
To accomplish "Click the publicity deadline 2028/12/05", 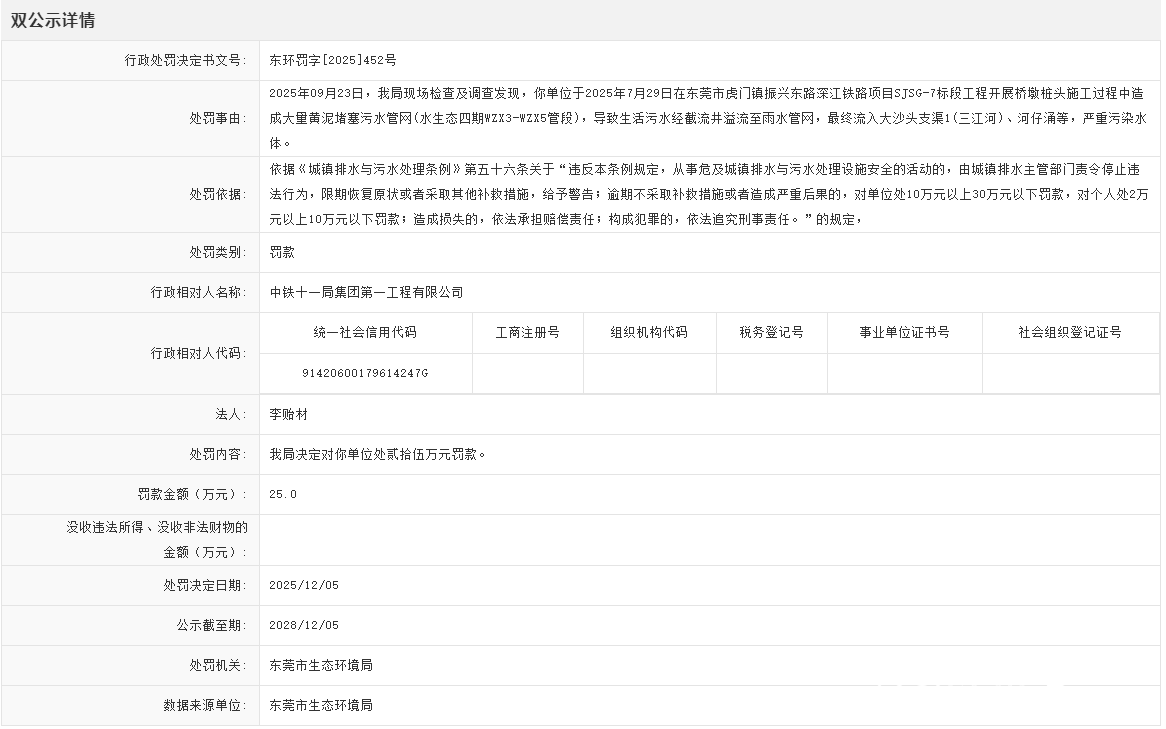I will coord(304,625).
